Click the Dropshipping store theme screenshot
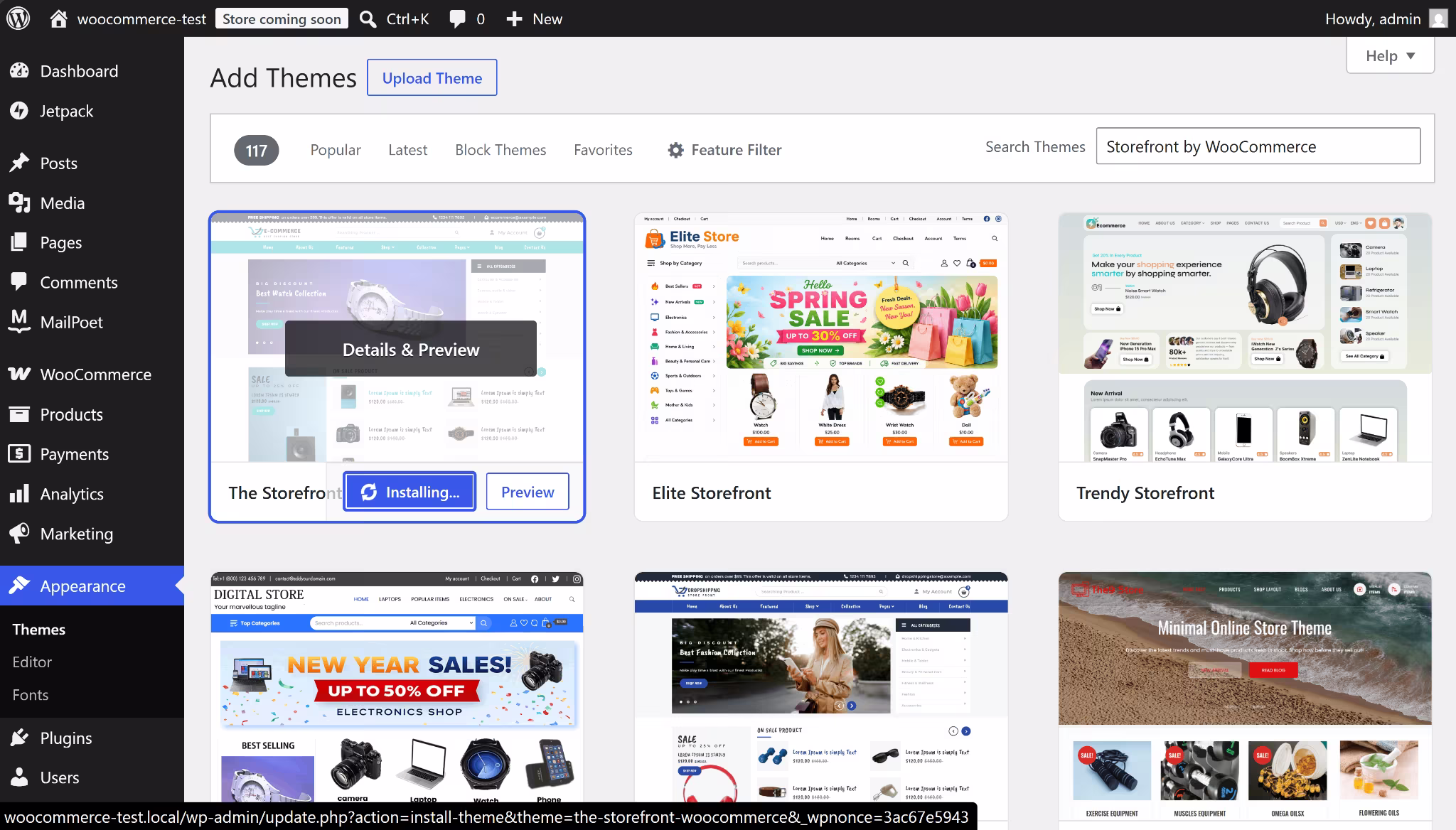This screenshot has height=830, width=1456. click(x=821, y=687)
